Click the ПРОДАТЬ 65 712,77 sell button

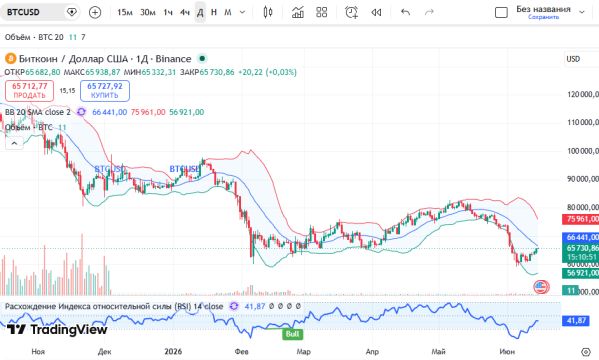[29, 91]
